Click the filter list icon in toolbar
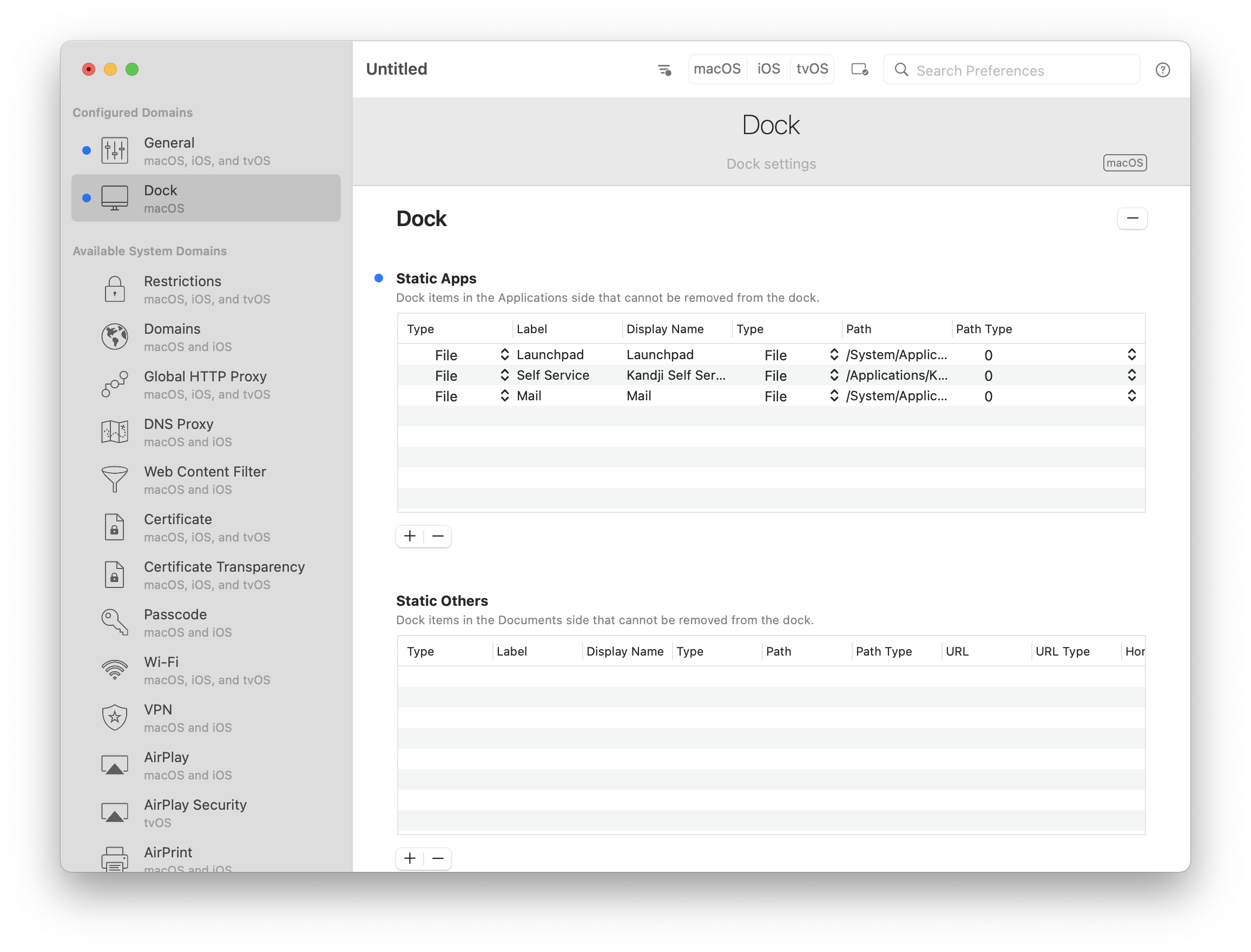The image size is (1251, 952). pos(664,70)
